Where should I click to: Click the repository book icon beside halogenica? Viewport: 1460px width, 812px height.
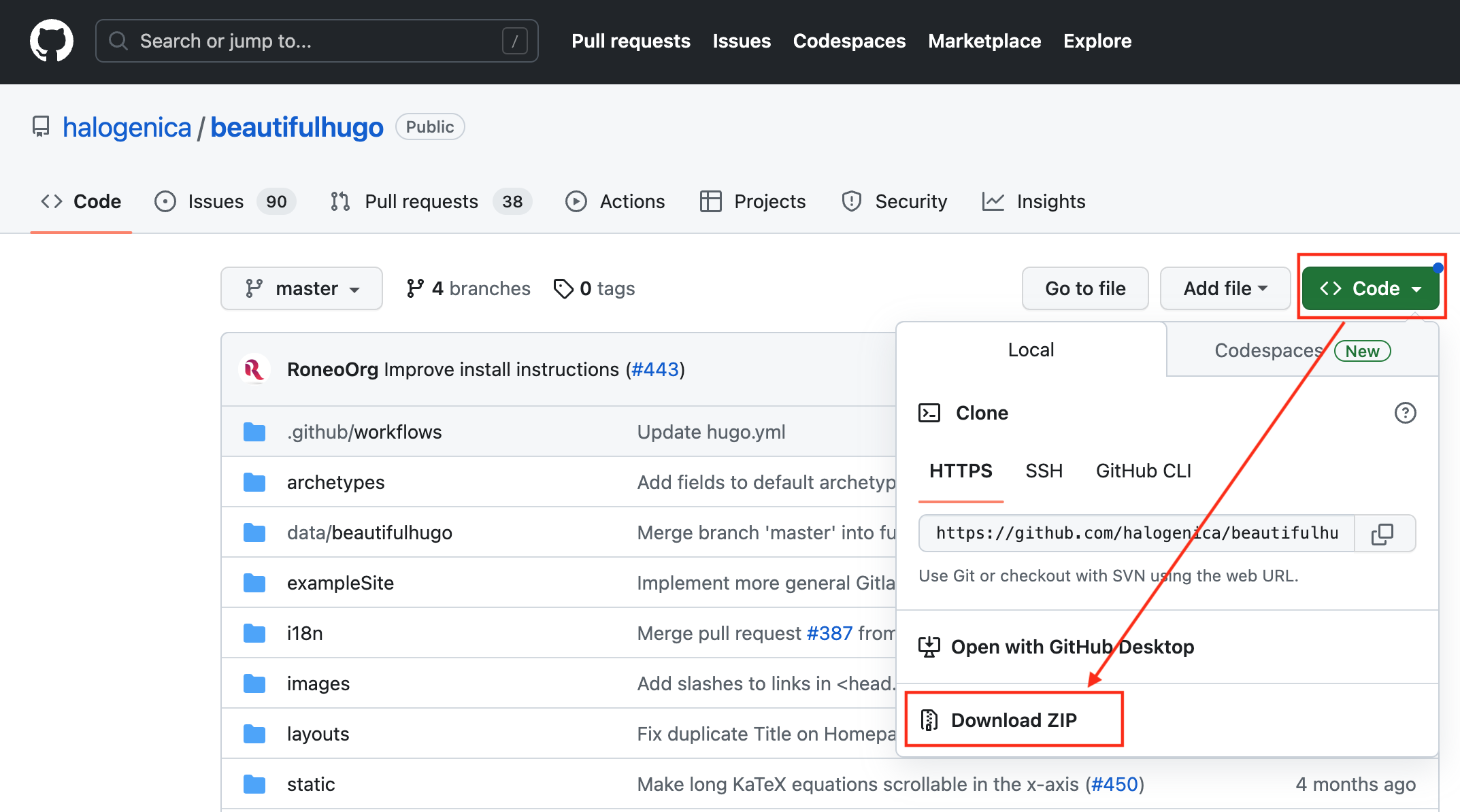(x=41, y=127)
